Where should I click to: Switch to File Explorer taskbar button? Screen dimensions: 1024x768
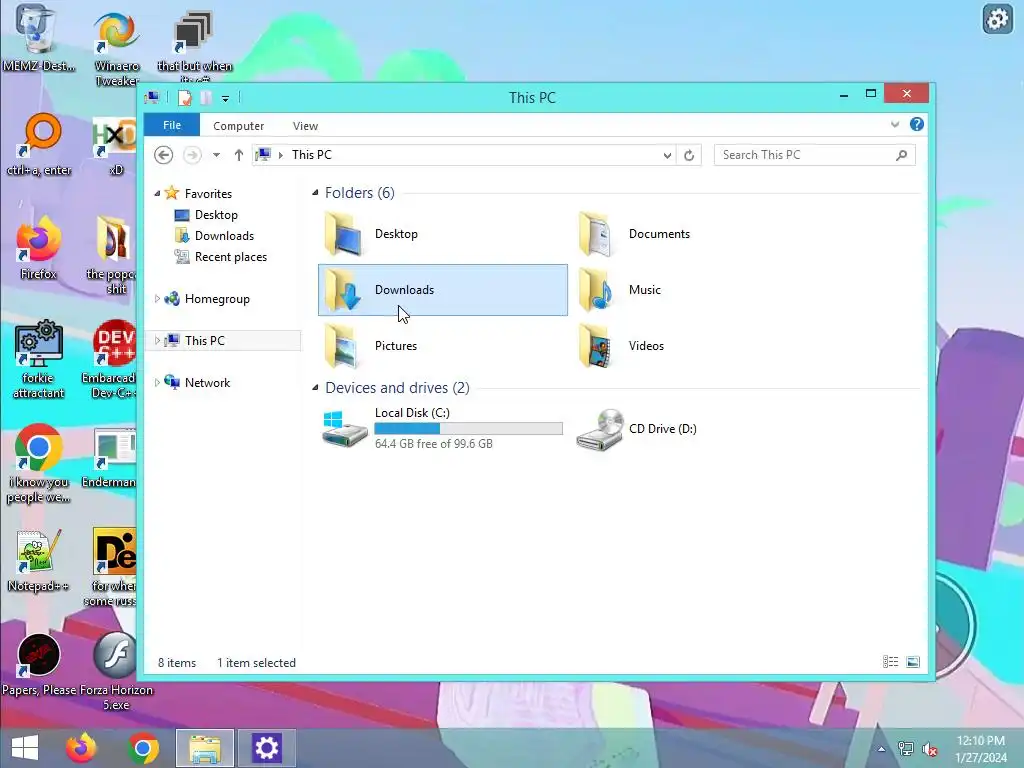205,748
